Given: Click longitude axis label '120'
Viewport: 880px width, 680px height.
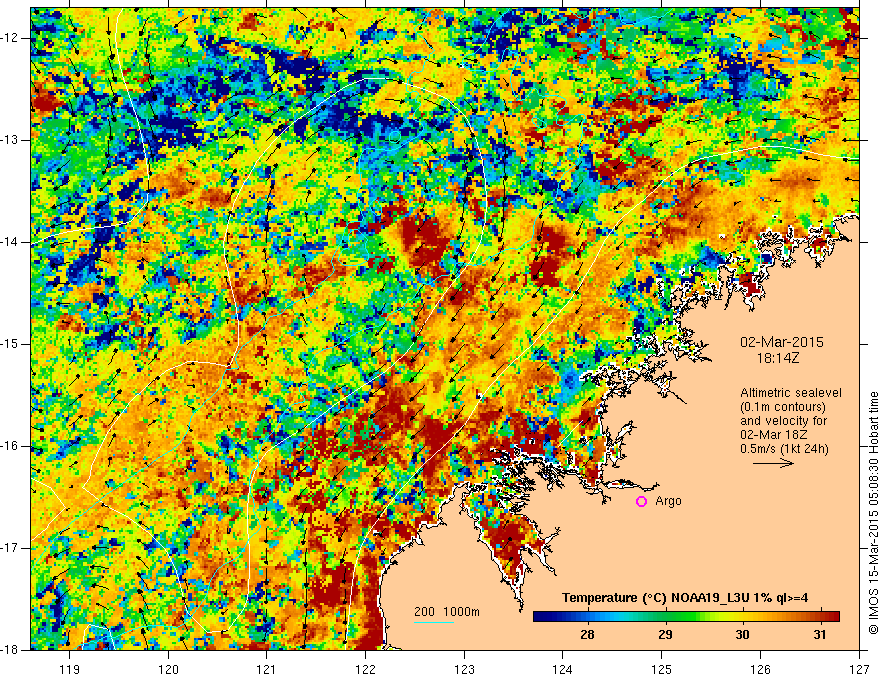Looking at the screenshot, I should (168, 669).
